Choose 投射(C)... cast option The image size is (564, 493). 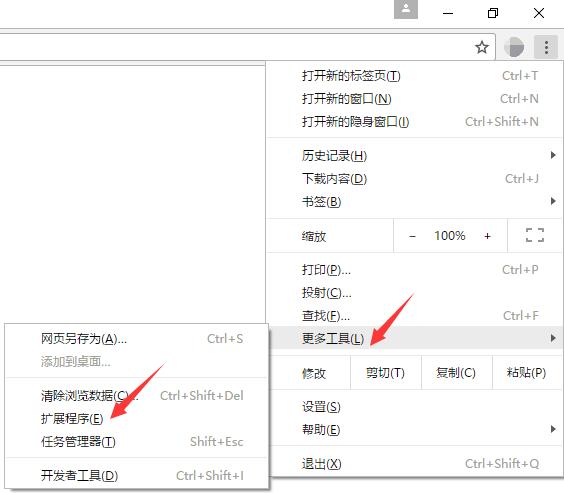coord(415,293)
